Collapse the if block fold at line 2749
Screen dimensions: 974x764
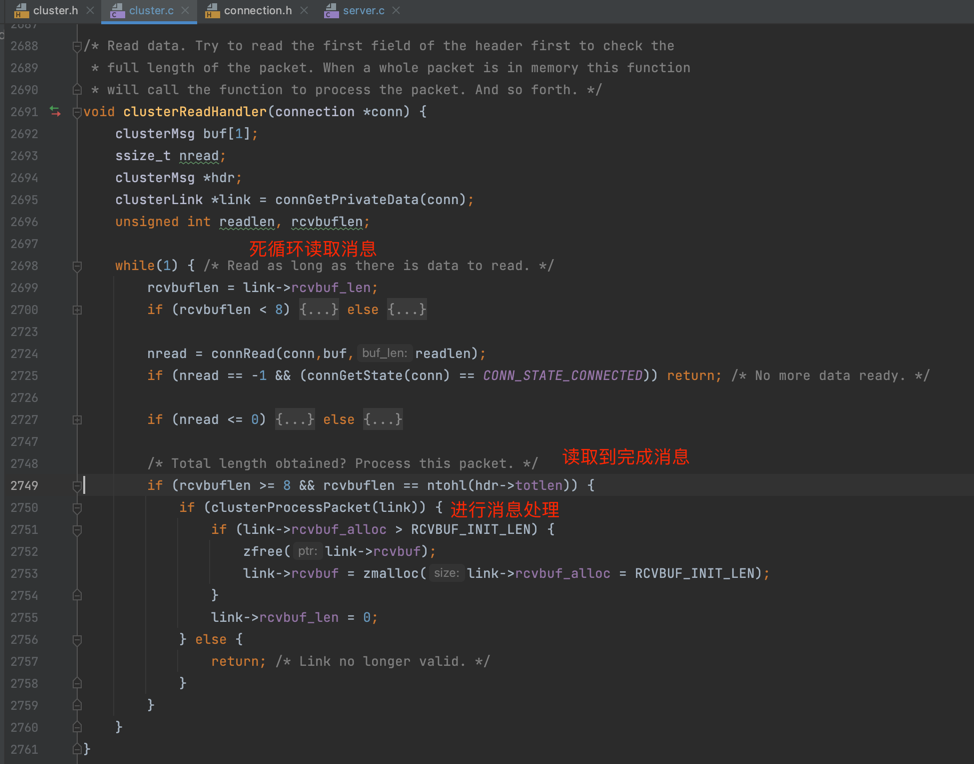(77, 486)
